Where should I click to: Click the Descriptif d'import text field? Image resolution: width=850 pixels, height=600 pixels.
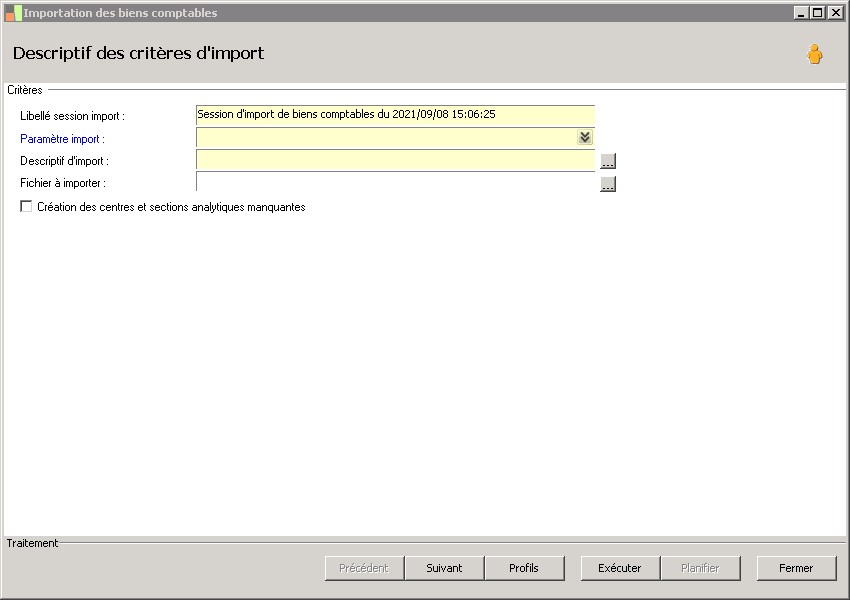395,160
